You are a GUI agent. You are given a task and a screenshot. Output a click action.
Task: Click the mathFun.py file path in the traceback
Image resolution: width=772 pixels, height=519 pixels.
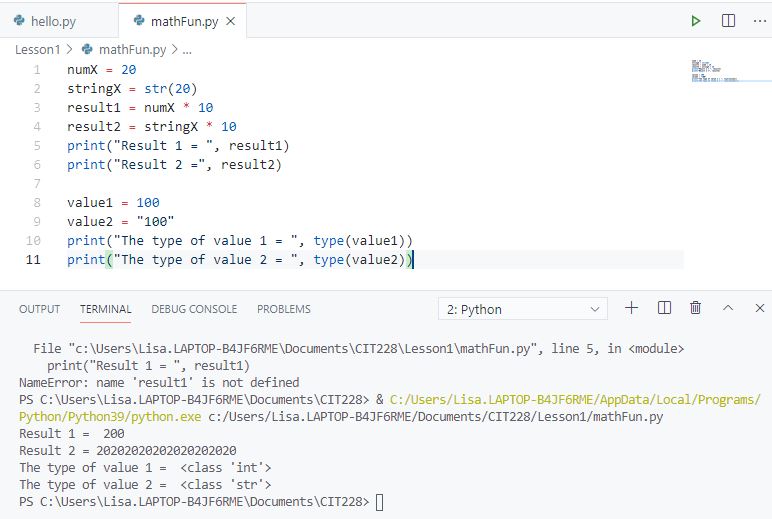pos(302,349)
